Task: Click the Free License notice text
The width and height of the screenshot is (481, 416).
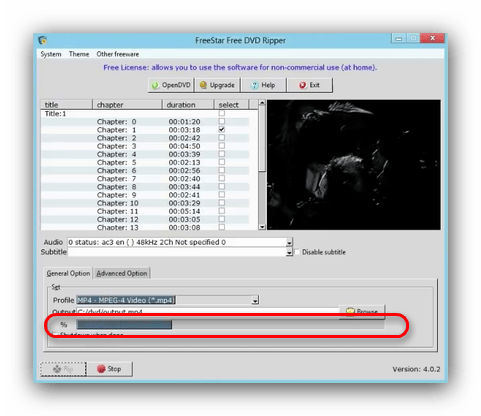Action: [x=240, y=68]
